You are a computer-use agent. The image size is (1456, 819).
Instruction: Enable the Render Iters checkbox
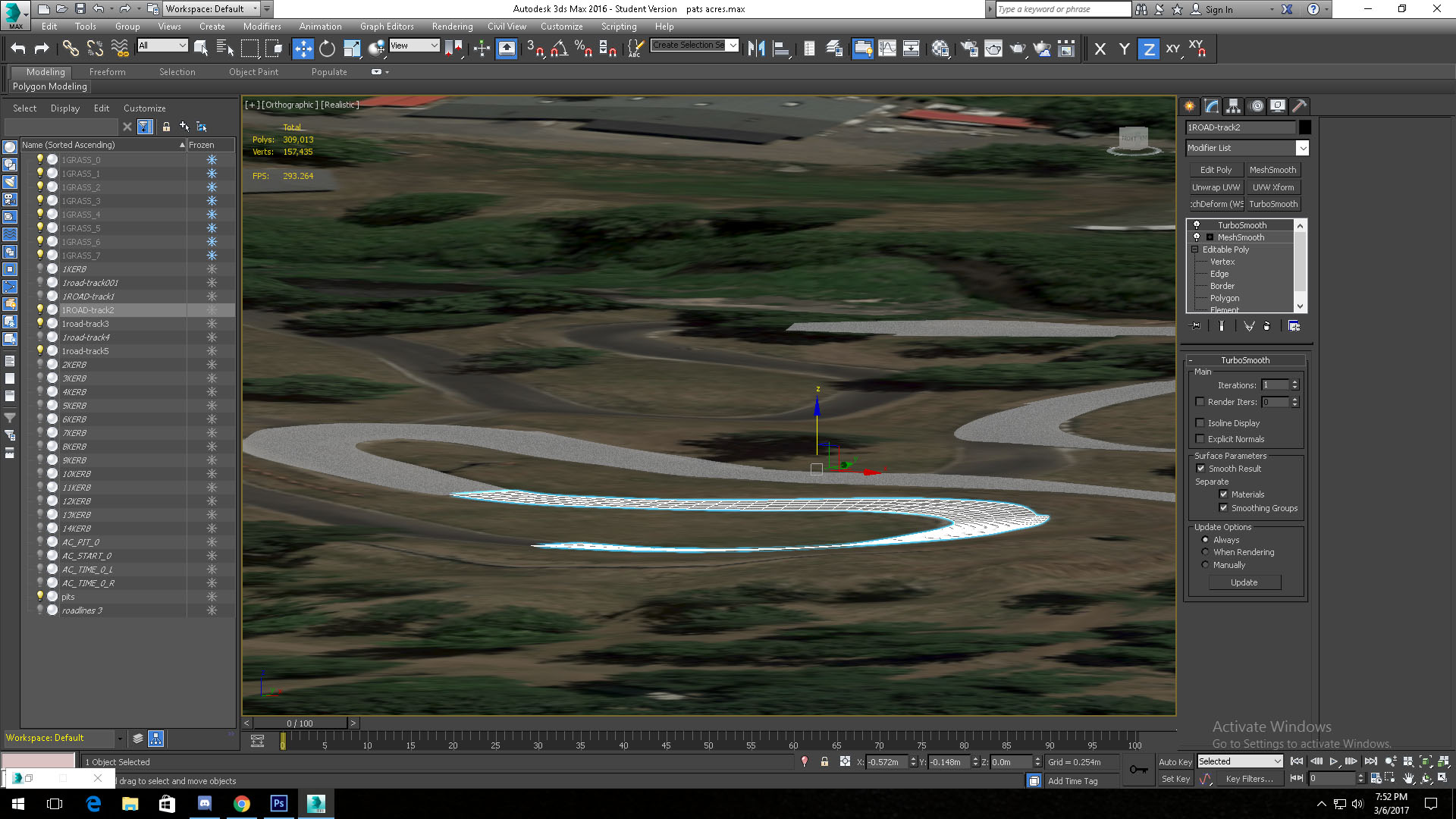pos(1200,402)
